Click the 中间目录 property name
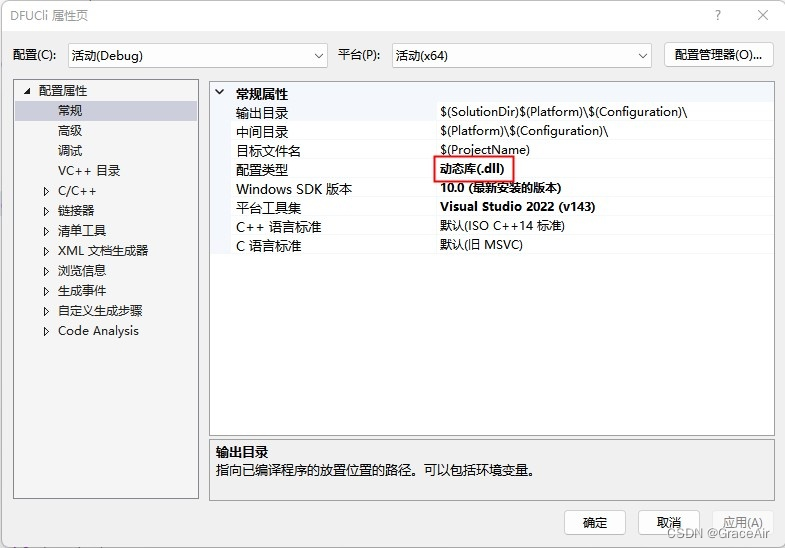 (262, 132)
